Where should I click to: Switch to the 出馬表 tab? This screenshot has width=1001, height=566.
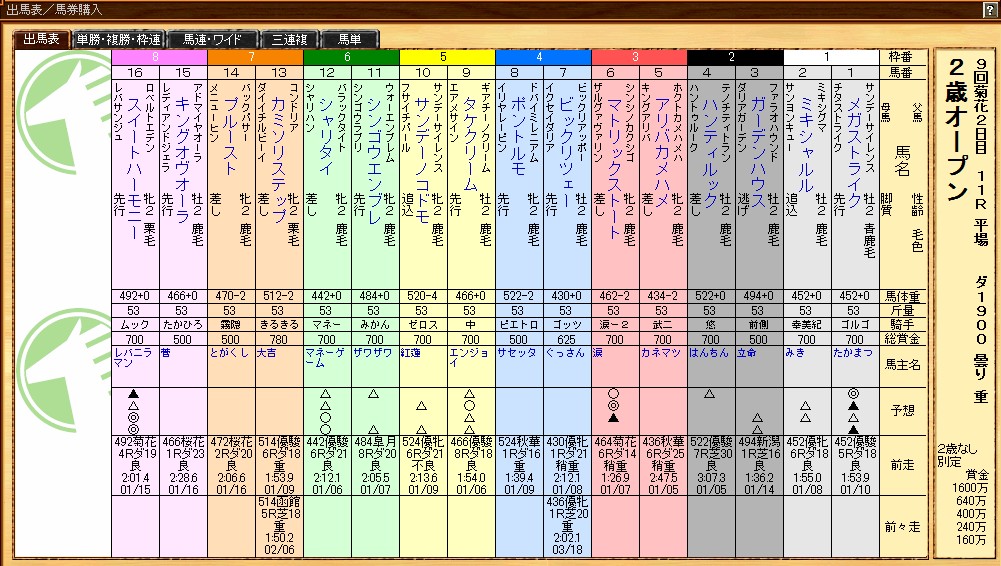[42, 39]
